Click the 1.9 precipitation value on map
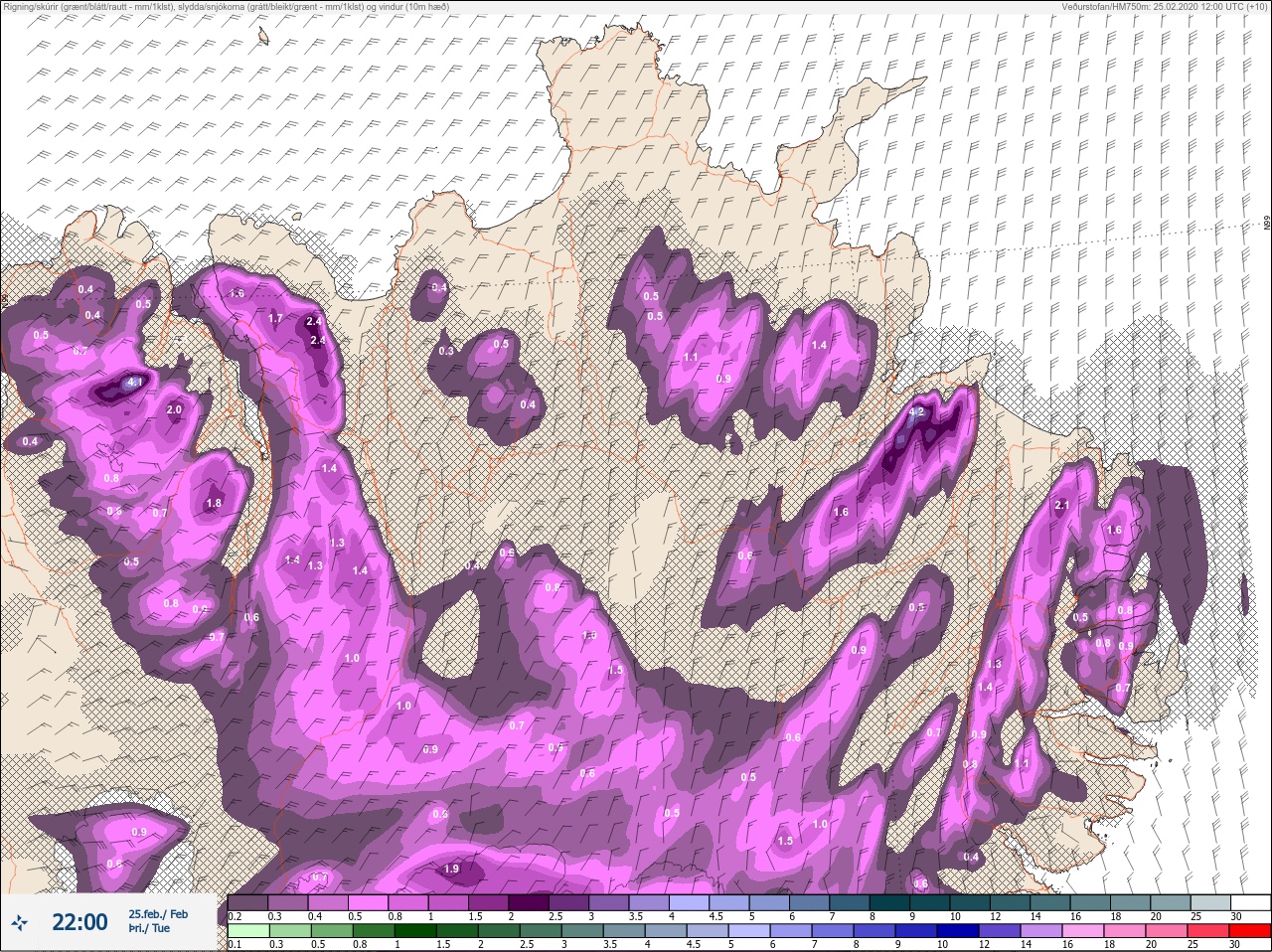1272x952 pixels. (451, 869)
